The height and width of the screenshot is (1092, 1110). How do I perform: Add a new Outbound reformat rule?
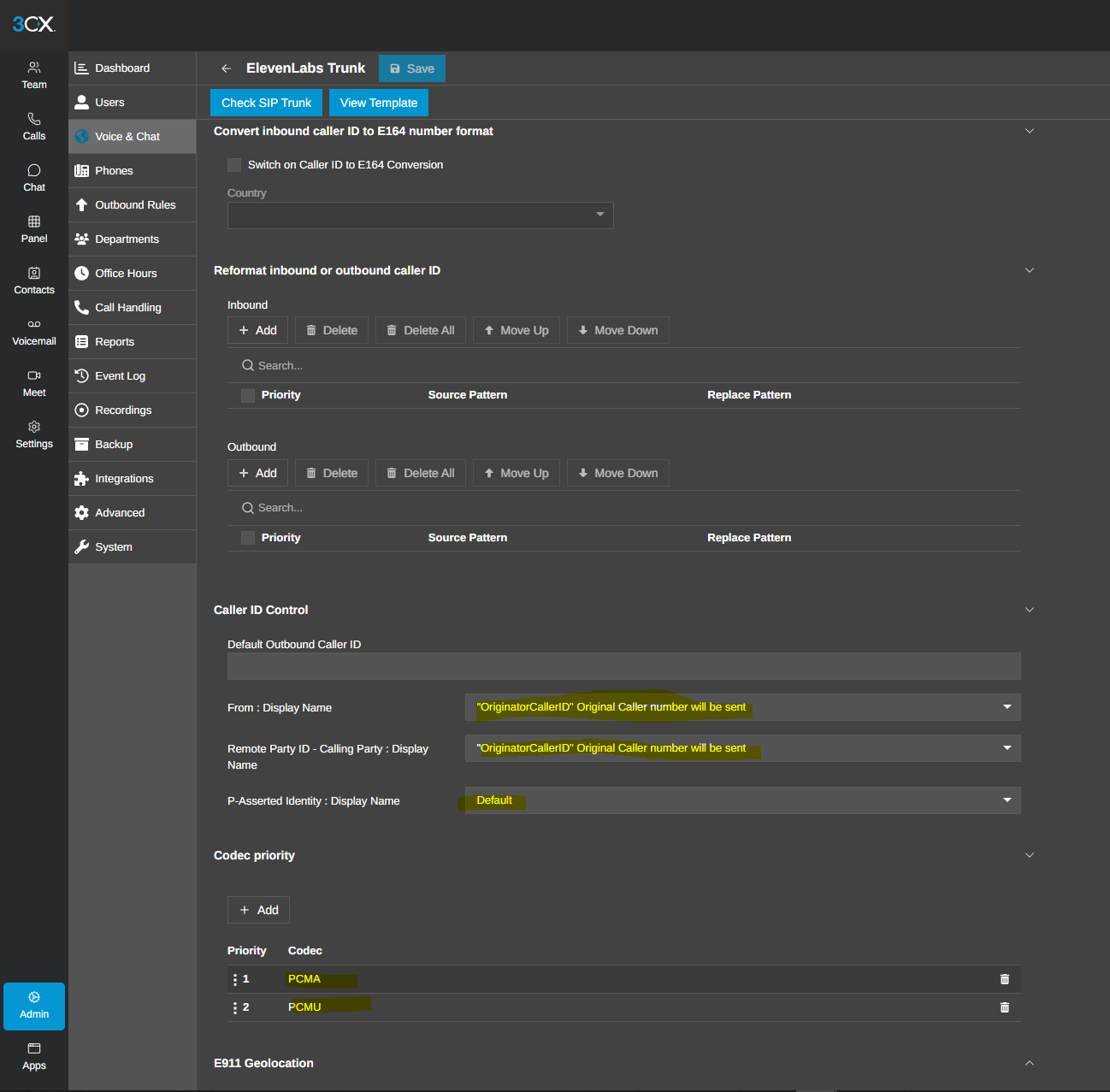pos(257,473)
